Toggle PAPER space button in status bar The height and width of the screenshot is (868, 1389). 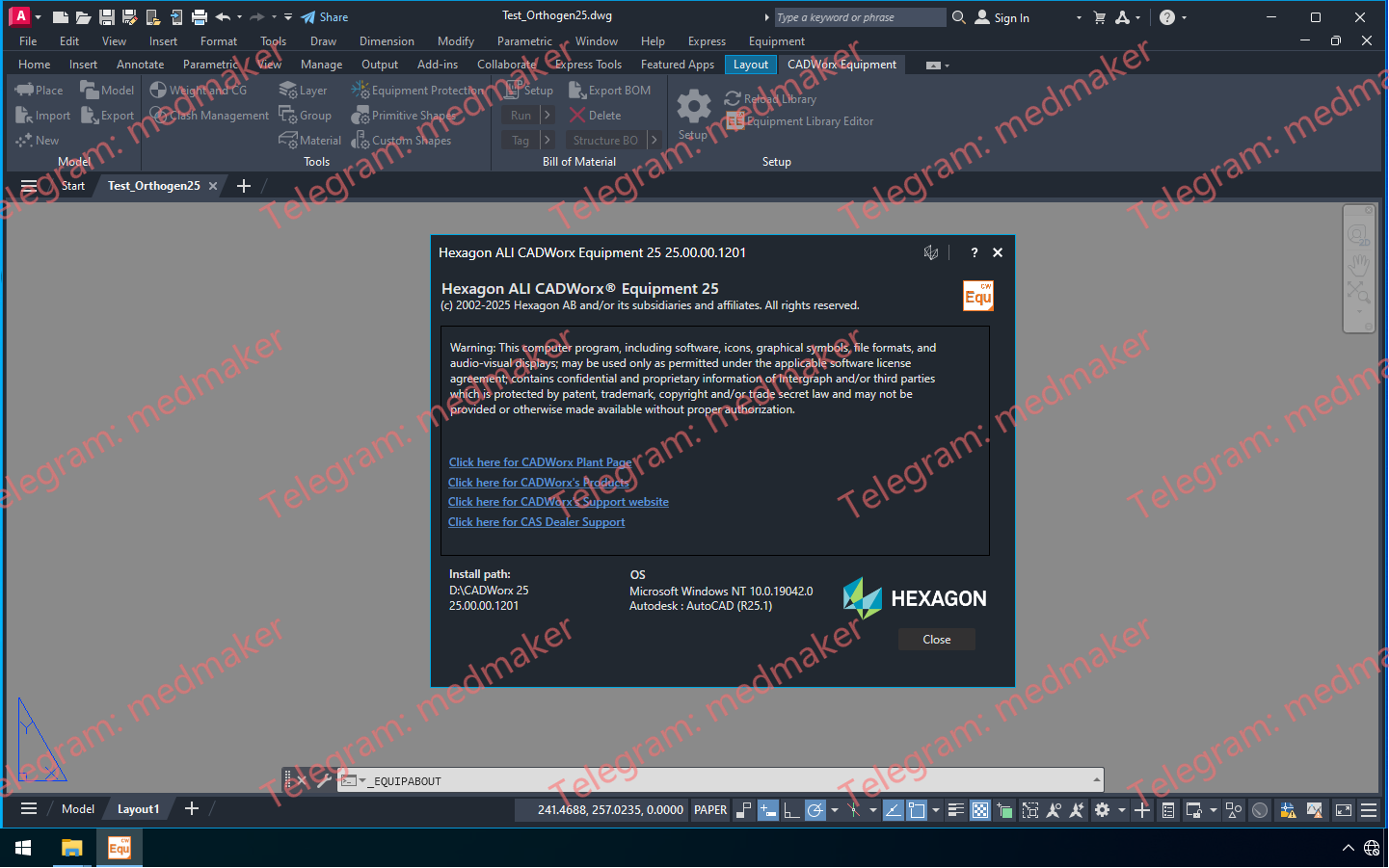(710, 810)
